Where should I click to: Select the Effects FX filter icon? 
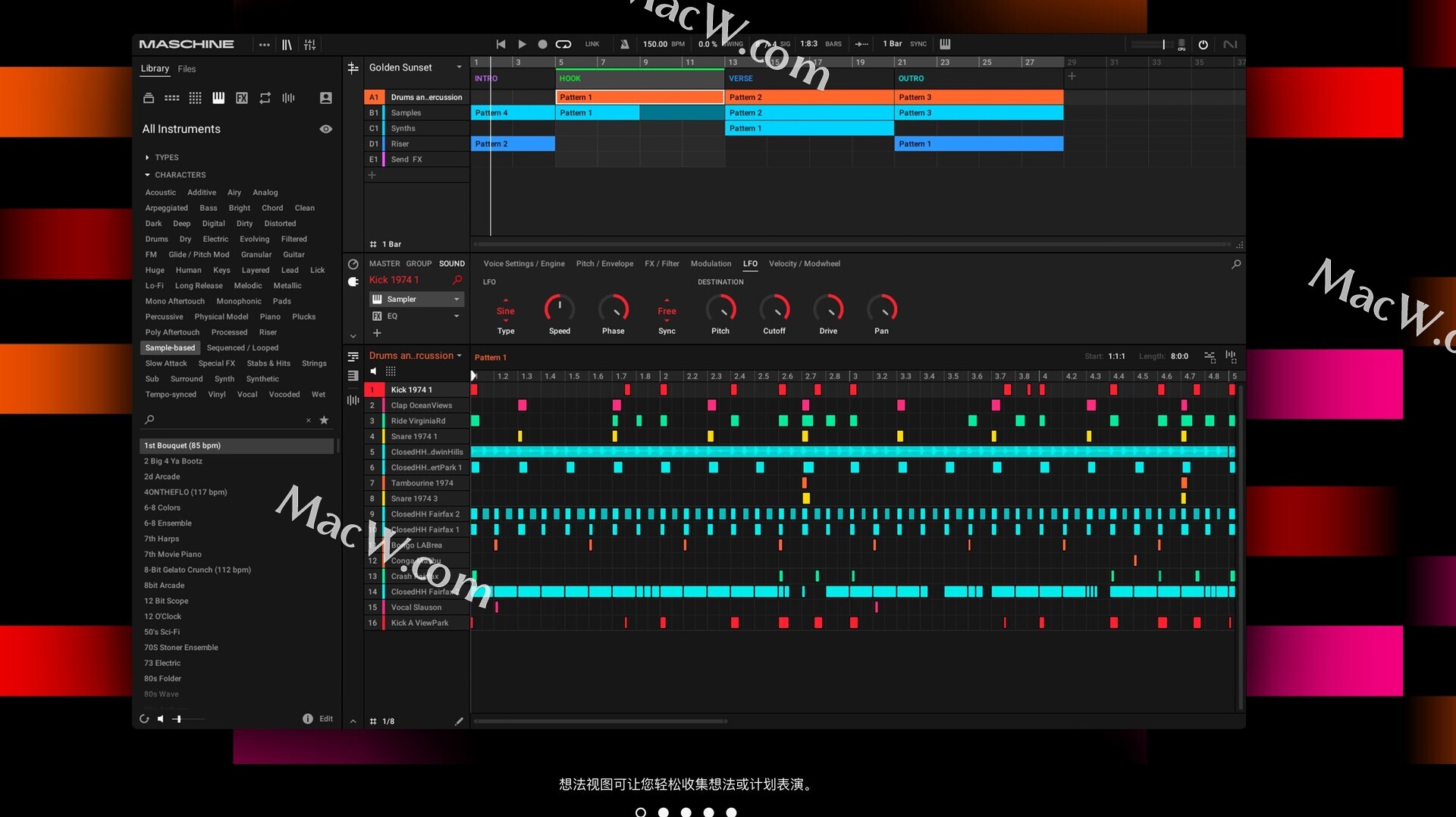point(242,98)
